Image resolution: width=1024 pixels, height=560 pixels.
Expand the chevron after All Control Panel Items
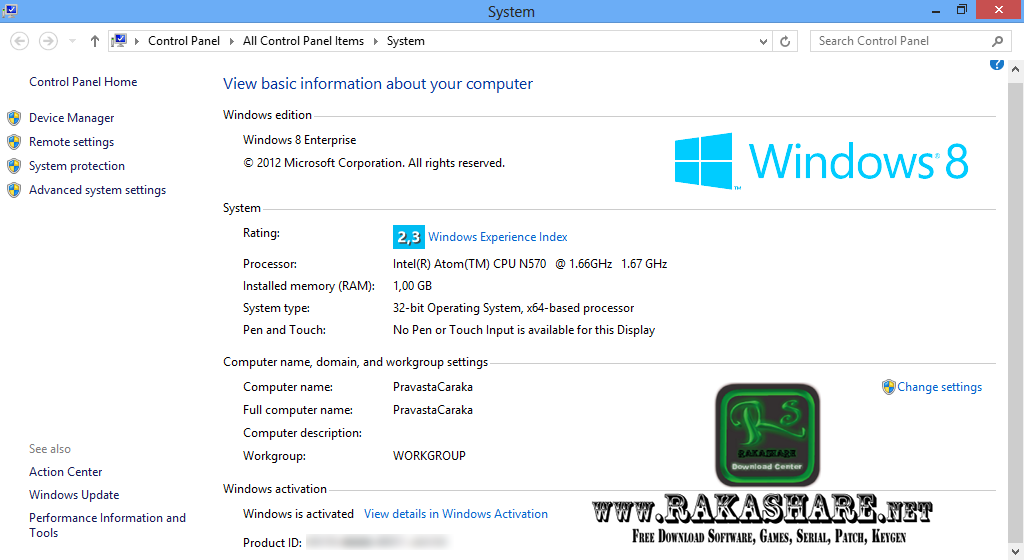(376, 41)
